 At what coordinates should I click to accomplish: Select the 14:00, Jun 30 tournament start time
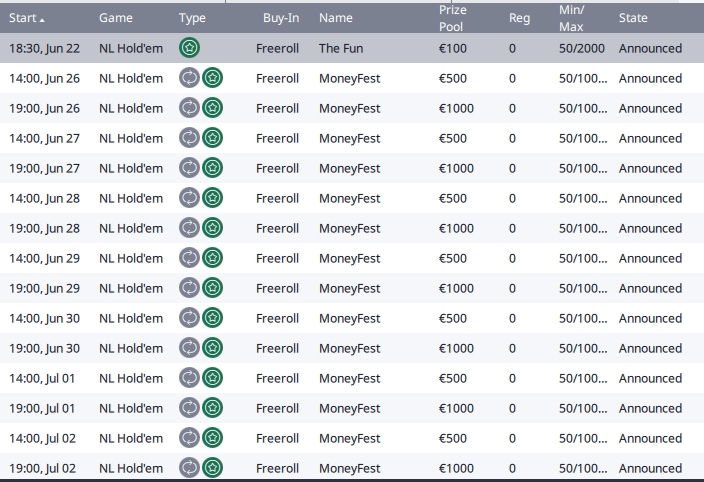tap(45, 318)
